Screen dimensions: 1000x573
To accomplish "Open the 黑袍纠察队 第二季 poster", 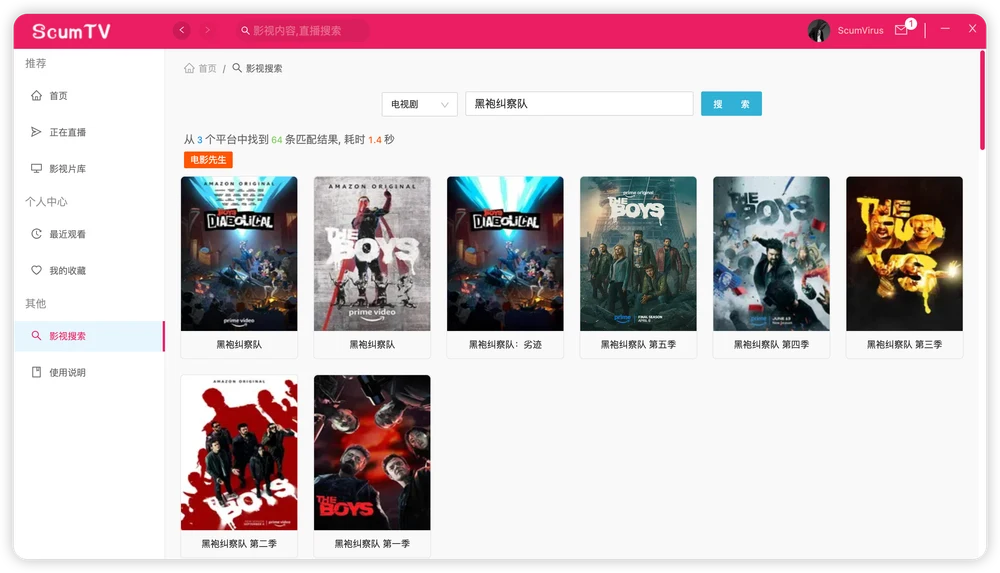I will click(239, 452).
